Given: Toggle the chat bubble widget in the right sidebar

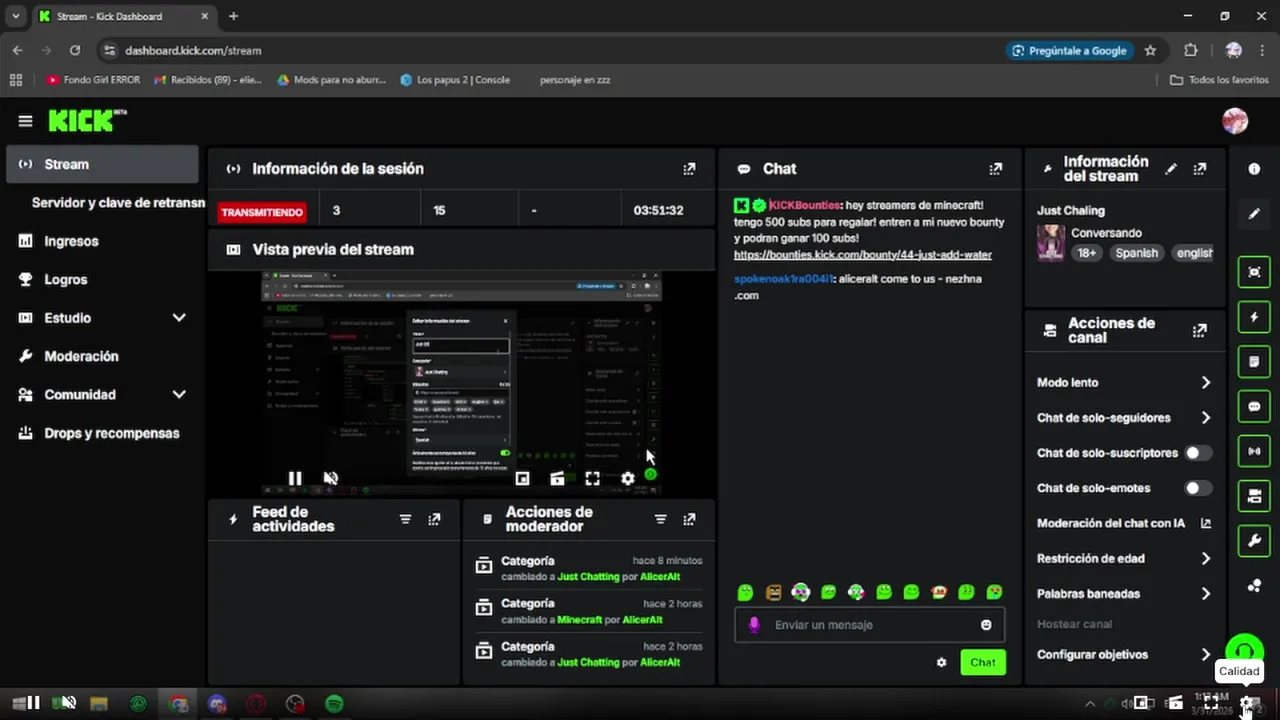Looking at the screenshot, I should coord(1254,407).
